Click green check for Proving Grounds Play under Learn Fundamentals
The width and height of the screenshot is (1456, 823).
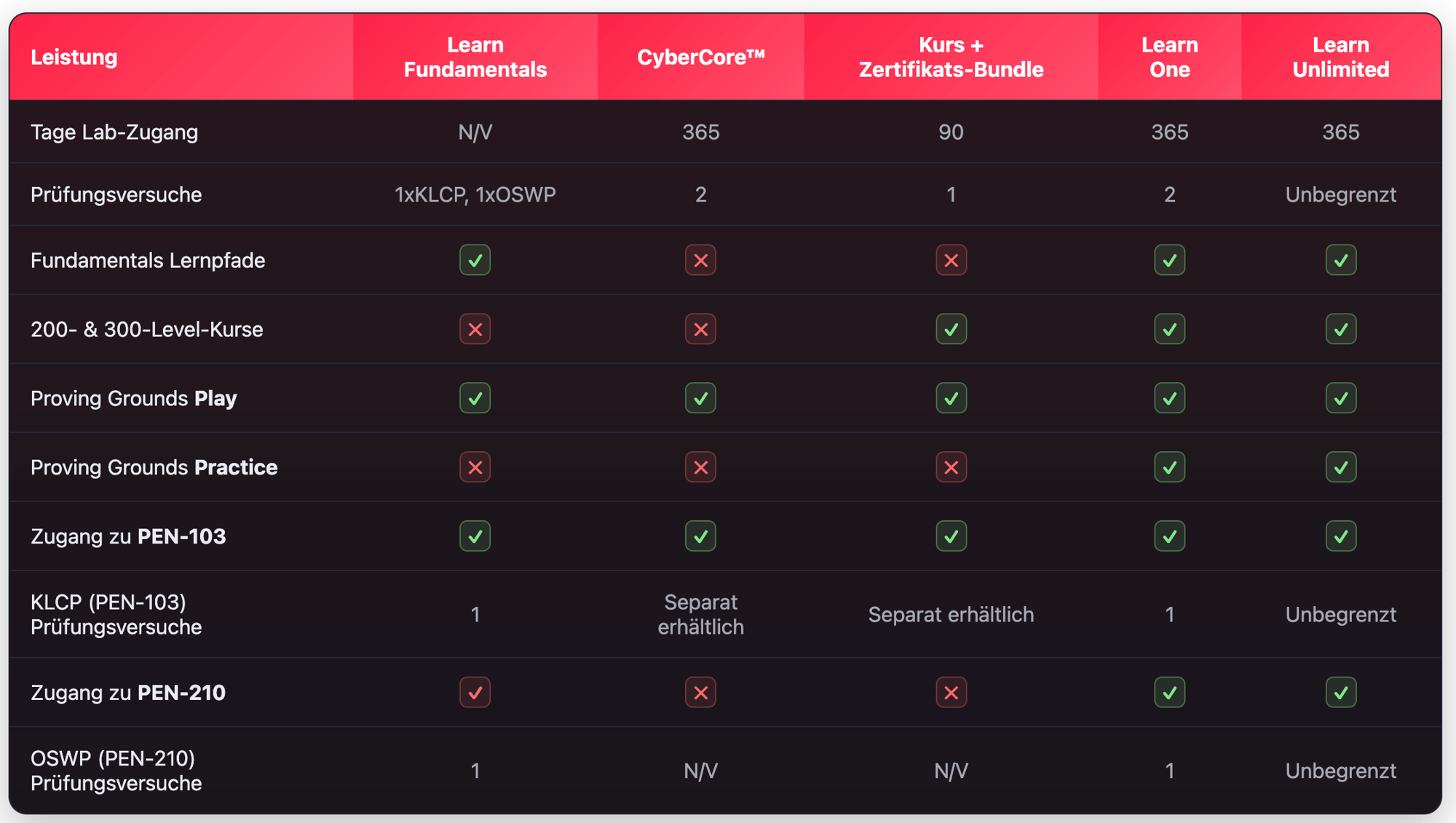[475, 398]
